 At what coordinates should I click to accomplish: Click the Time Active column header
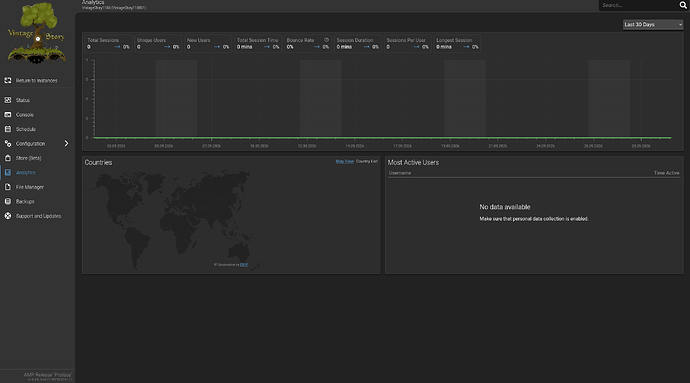click(x=666, y=173)
